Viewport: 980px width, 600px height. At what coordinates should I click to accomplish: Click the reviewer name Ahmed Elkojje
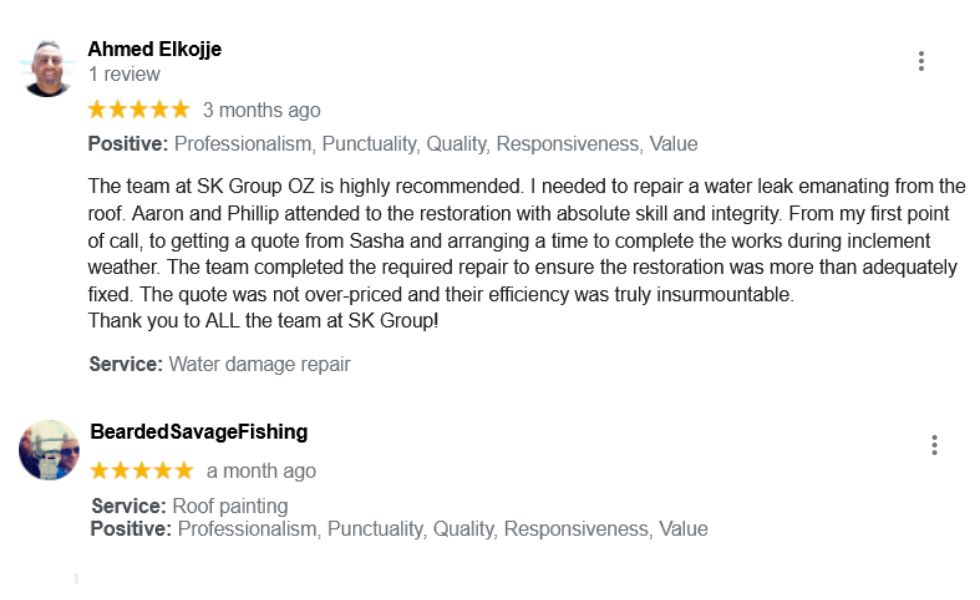[155, 49]
